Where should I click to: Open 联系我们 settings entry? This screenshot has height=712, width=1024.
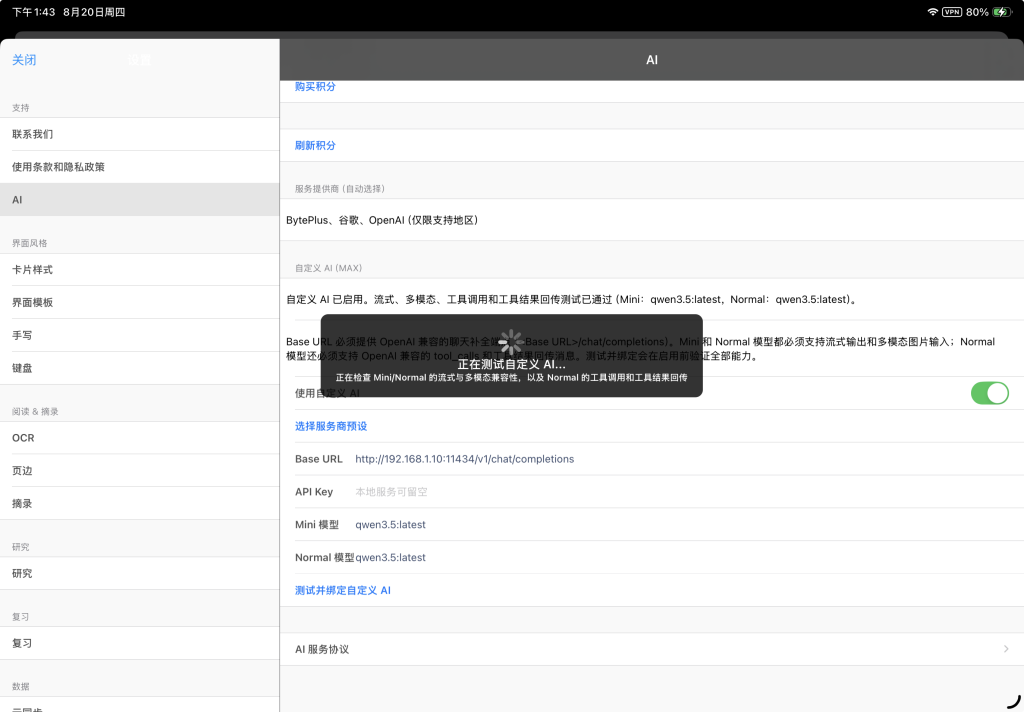140,134
